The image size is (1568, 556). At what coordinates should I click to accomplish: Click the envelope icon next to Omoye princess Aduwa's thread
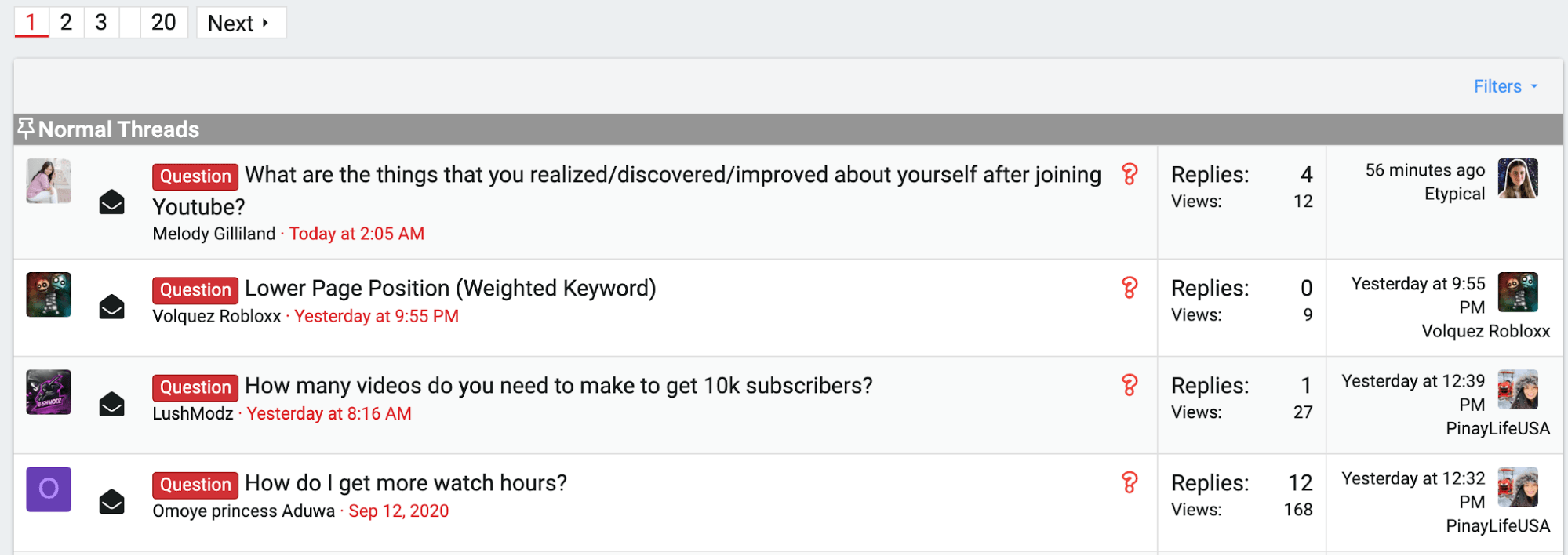pyautogui.click(x=111, y=502)
